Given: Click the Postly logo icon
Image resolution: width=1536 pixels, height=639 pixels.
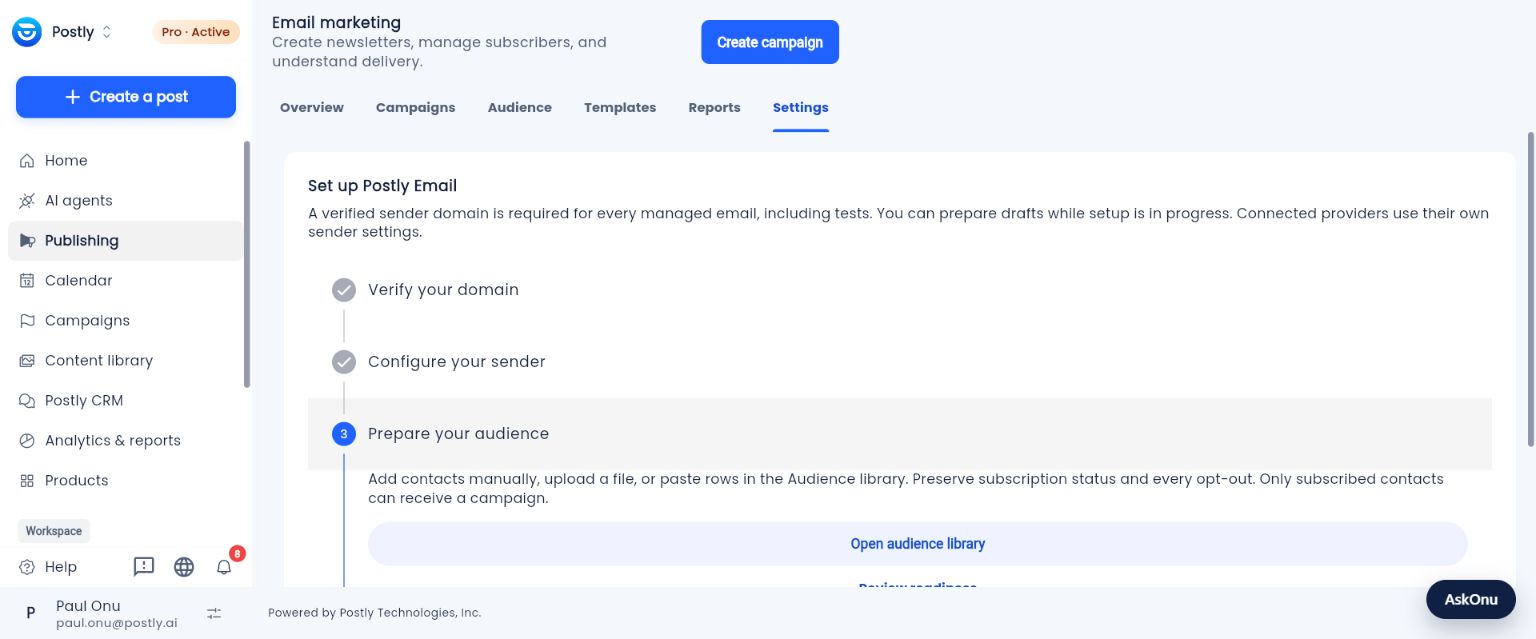Looking at the screenshot, I should click(27, 32).
